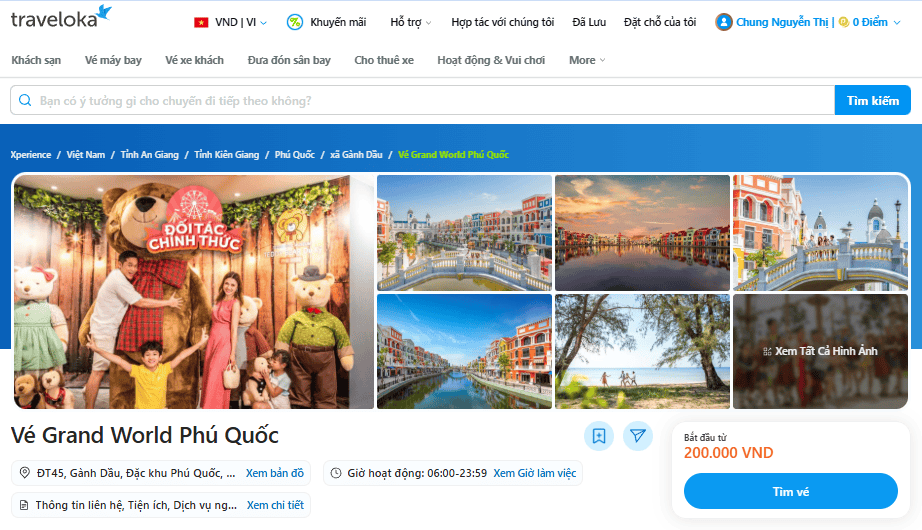The height and width of the screenshot is (530, 922).
Task: Click the gold points coin icon
Action: 844,22
